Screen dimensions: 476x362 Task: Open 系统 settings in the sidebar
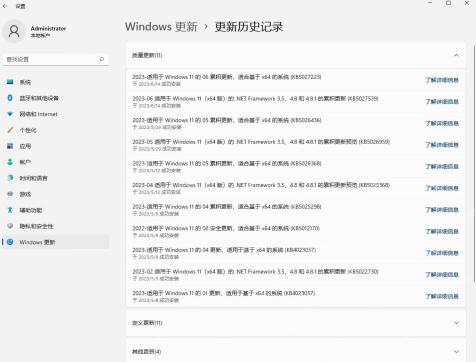(x=55, y=82)
